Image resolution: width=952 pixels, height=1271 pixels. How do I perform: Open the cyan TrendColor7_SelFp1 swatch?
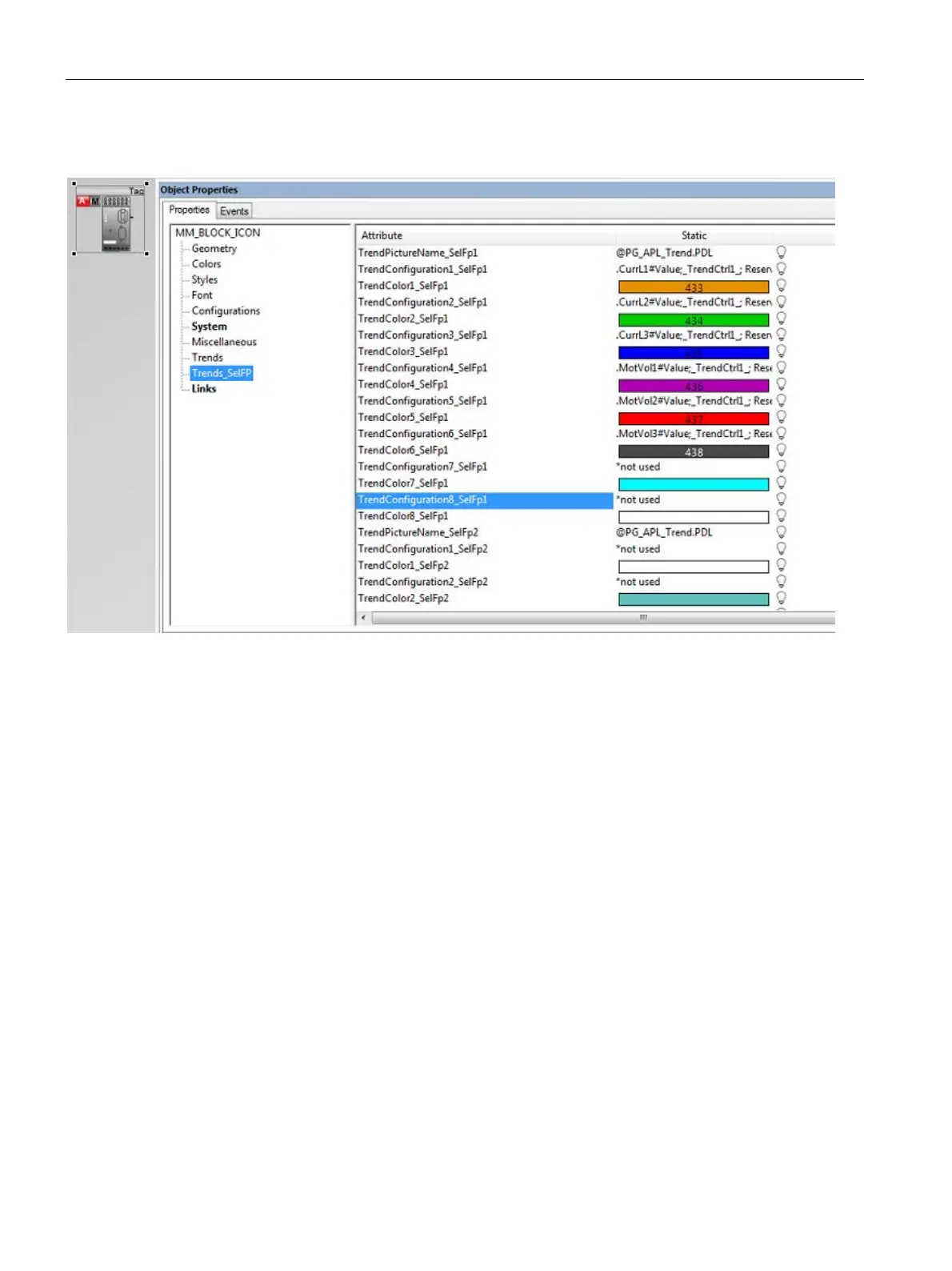coord(694,484)
